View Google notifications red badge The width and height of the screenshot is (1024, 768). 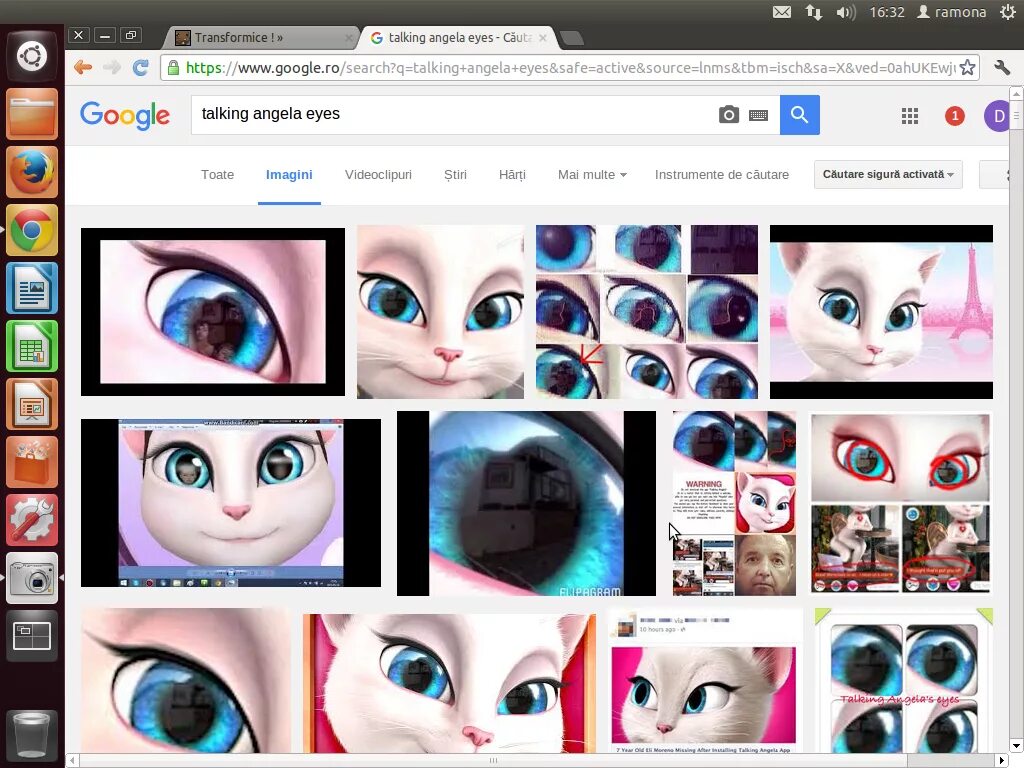click(x=955, y=116)
